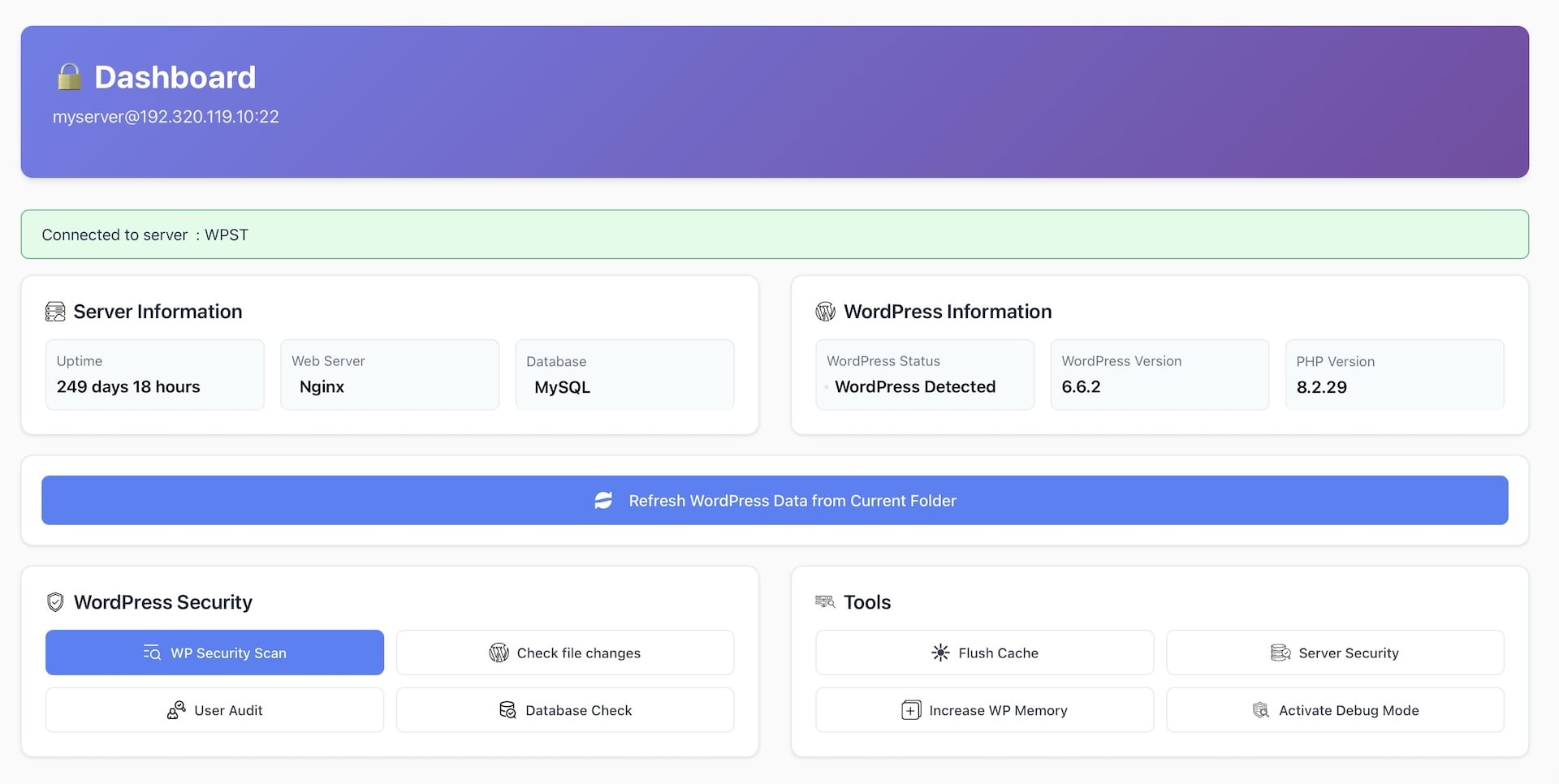Viewport: 1559px width, 784px height.
Task: Refresh WordPress Data from Current Folder
Action: point(775,500)
